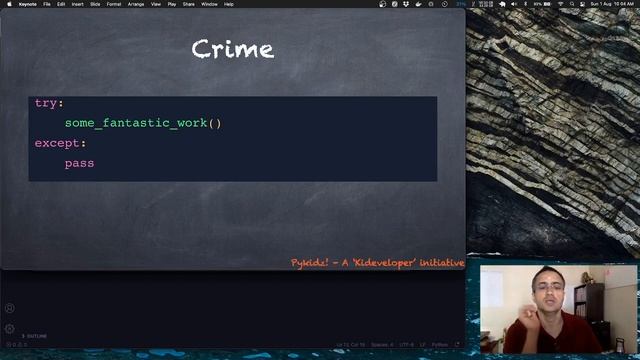Image resolution: width=640 pixels, height=360 pixels.
Task: Open Spotlight search magnifier icon
Action: tap(572, 4)
